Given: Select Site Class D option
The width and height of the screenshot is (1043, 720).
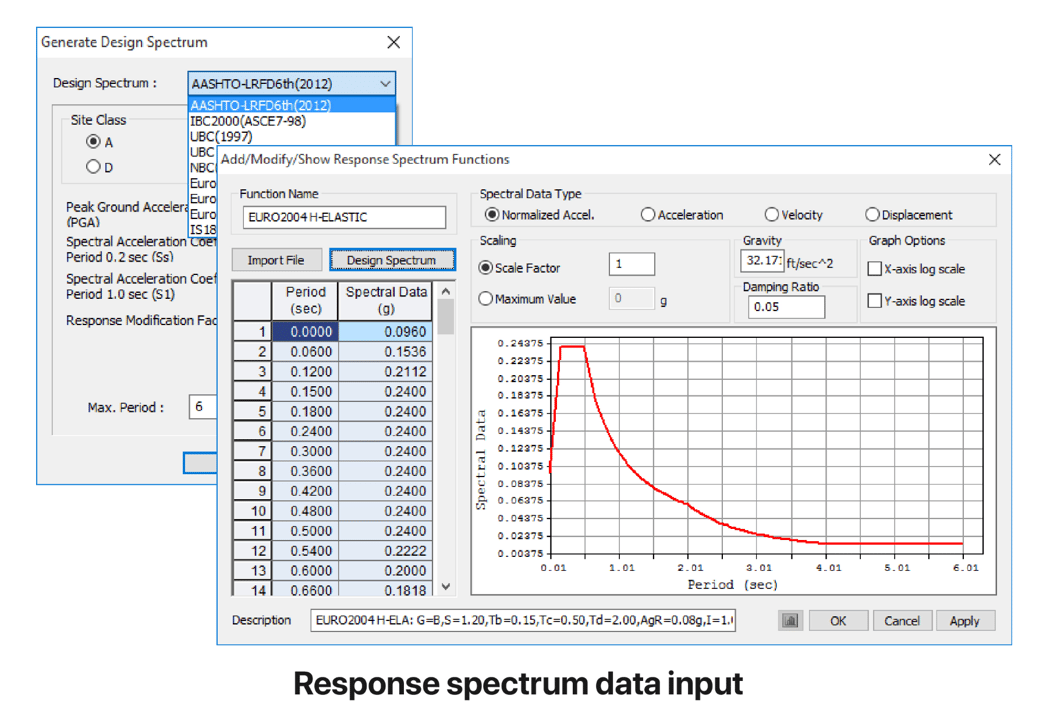Looking at the screenshot, I should point(94,167).
